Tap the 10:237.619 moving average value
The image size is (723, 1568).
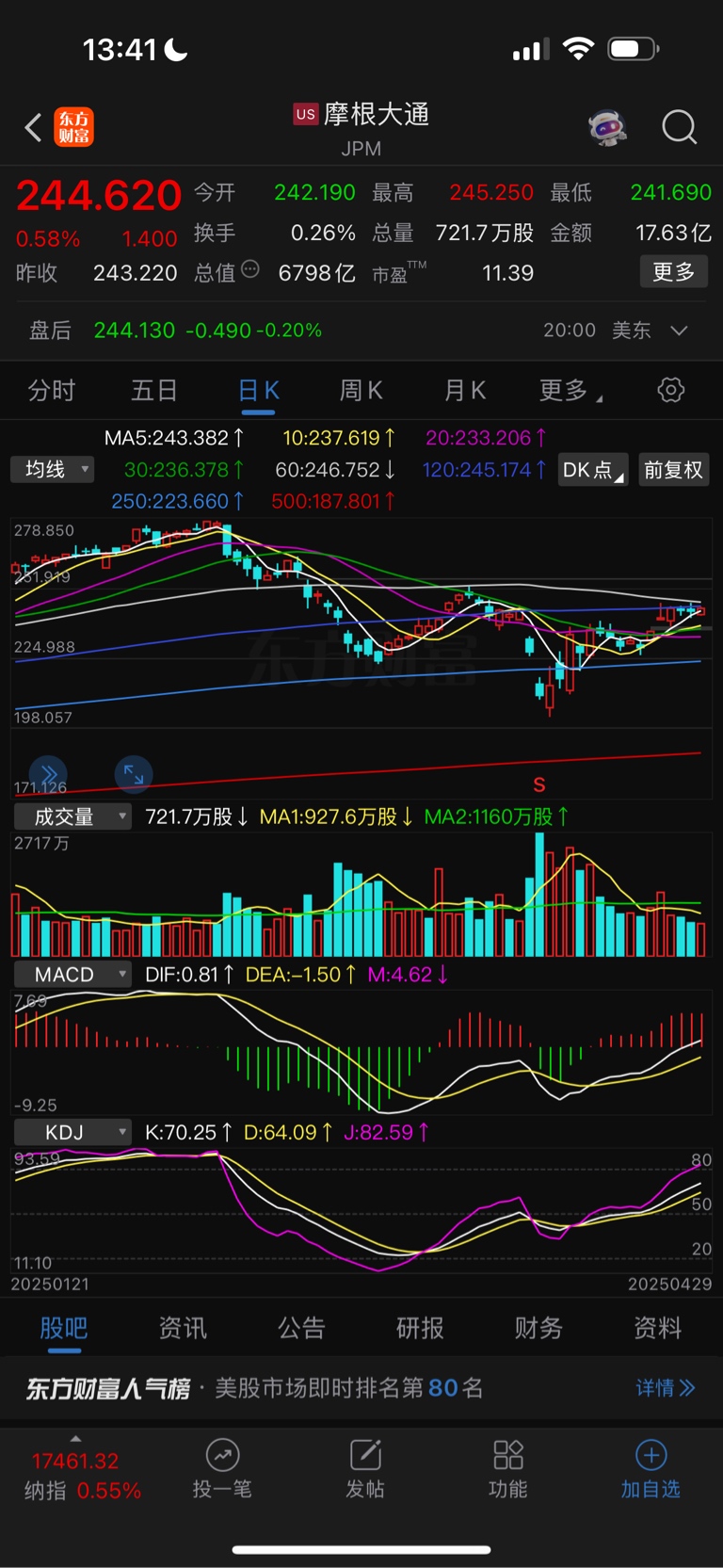coord(339,438)
